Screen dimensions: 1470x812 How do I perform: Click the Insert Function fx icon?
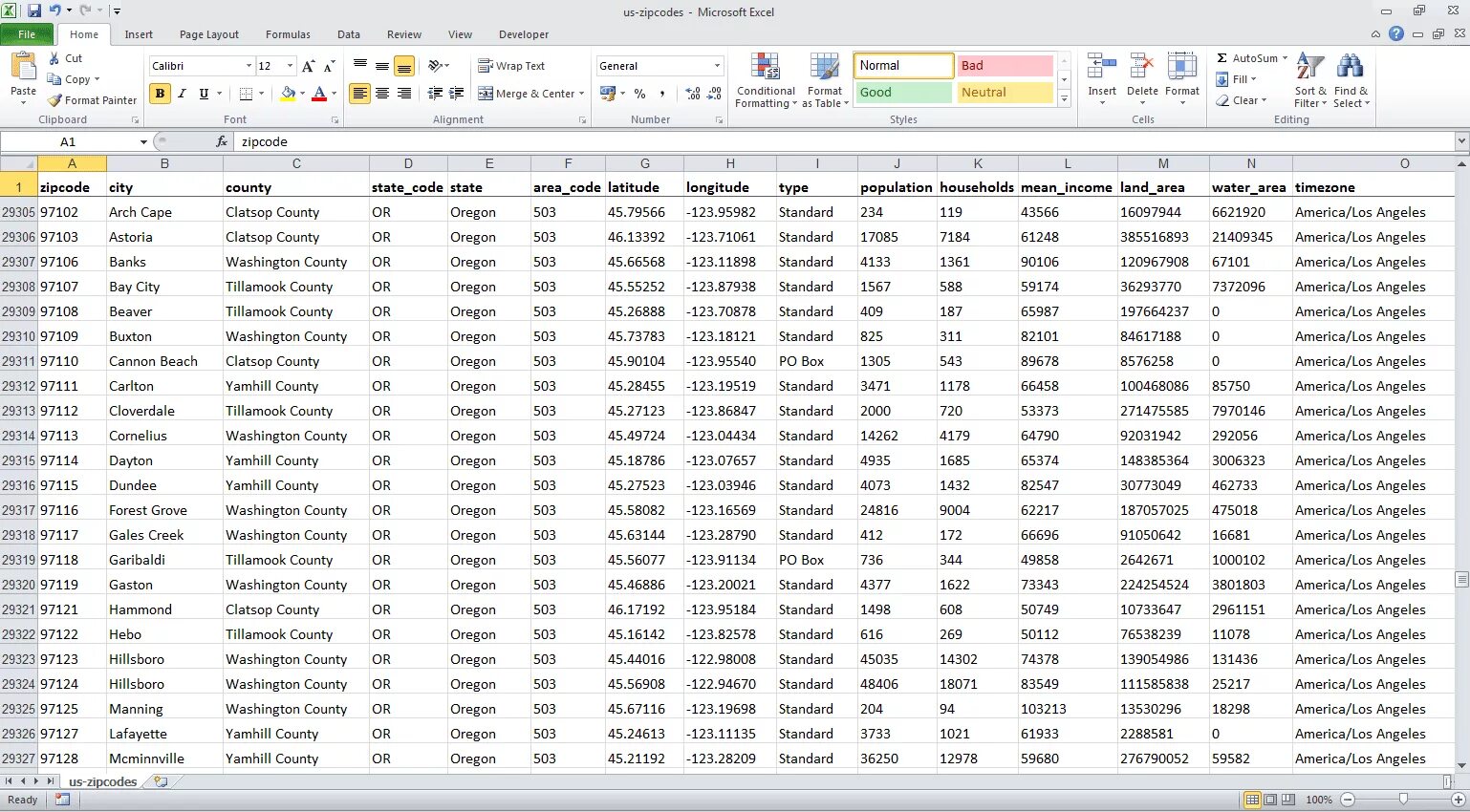(222, 141)
